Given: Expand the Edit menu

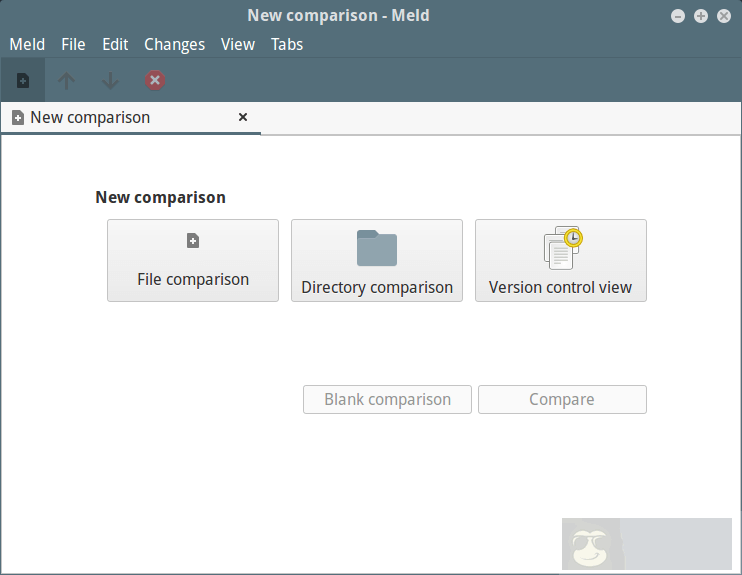Looking at the screenshot, I should (115, 44).
